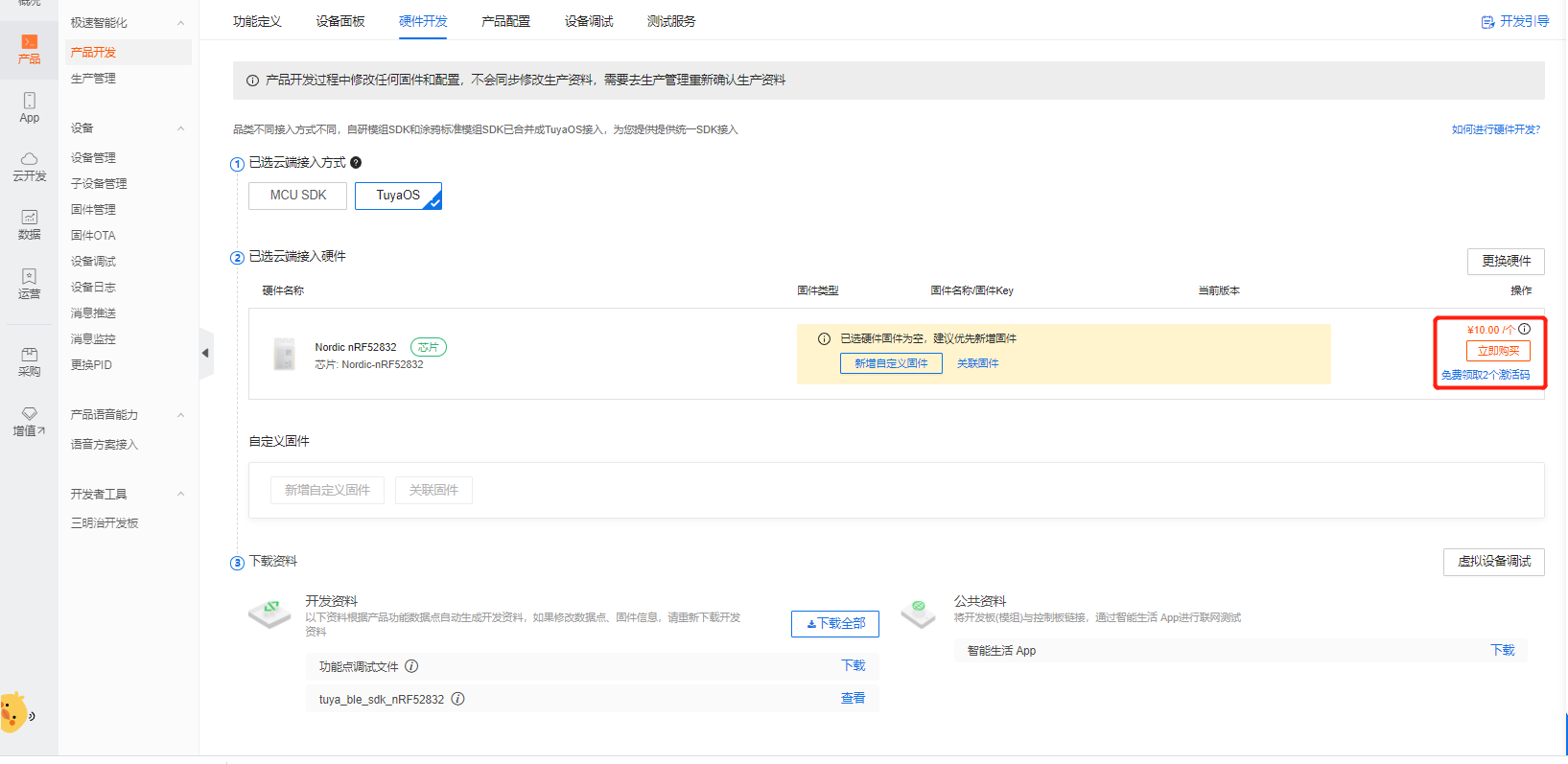Collapse the 产品语音能力 menu group
This screenshot has height=764, width=1568.
pyautogui.click(x=180, y=415)
